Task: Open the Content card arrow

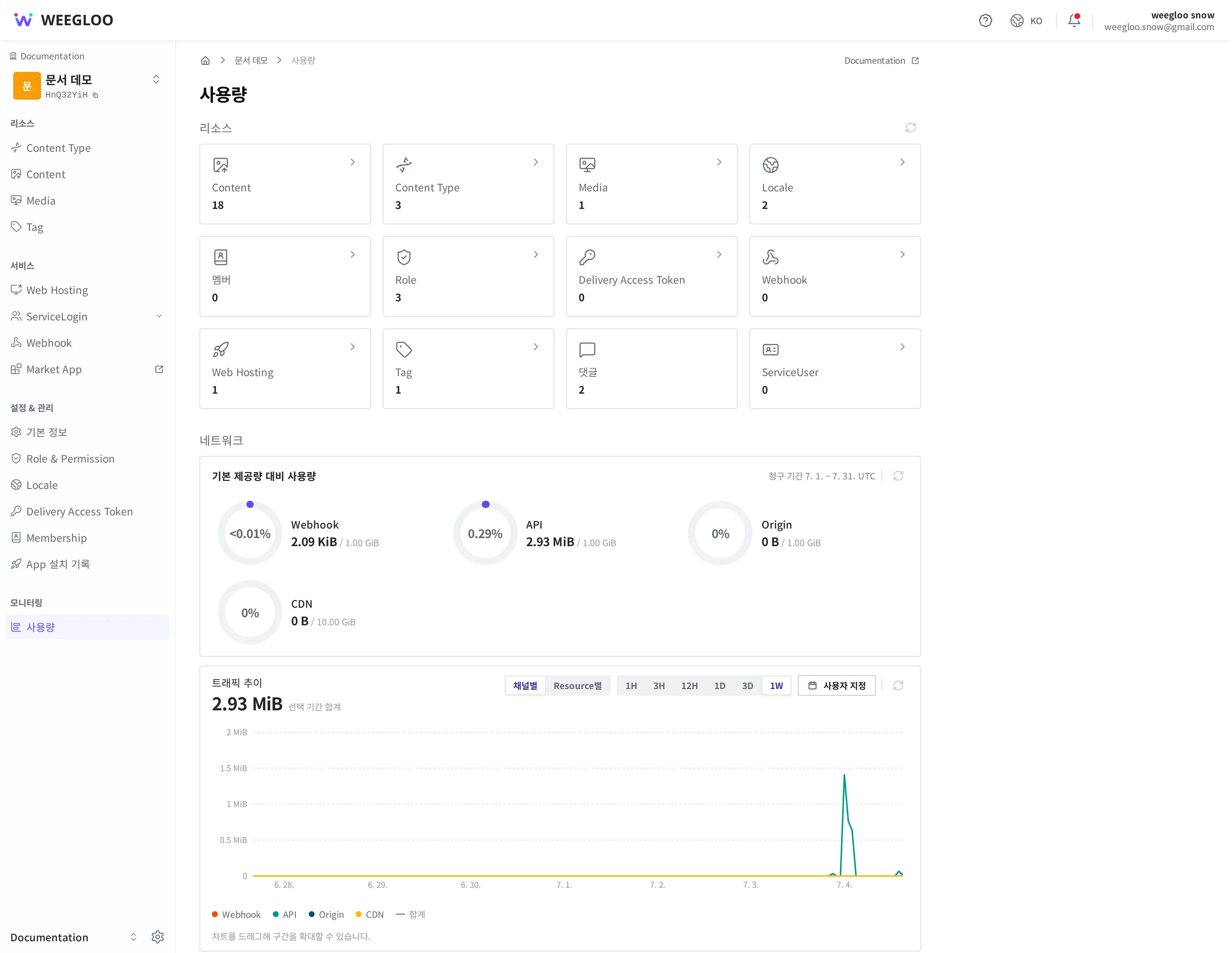Action: [353, 162]
